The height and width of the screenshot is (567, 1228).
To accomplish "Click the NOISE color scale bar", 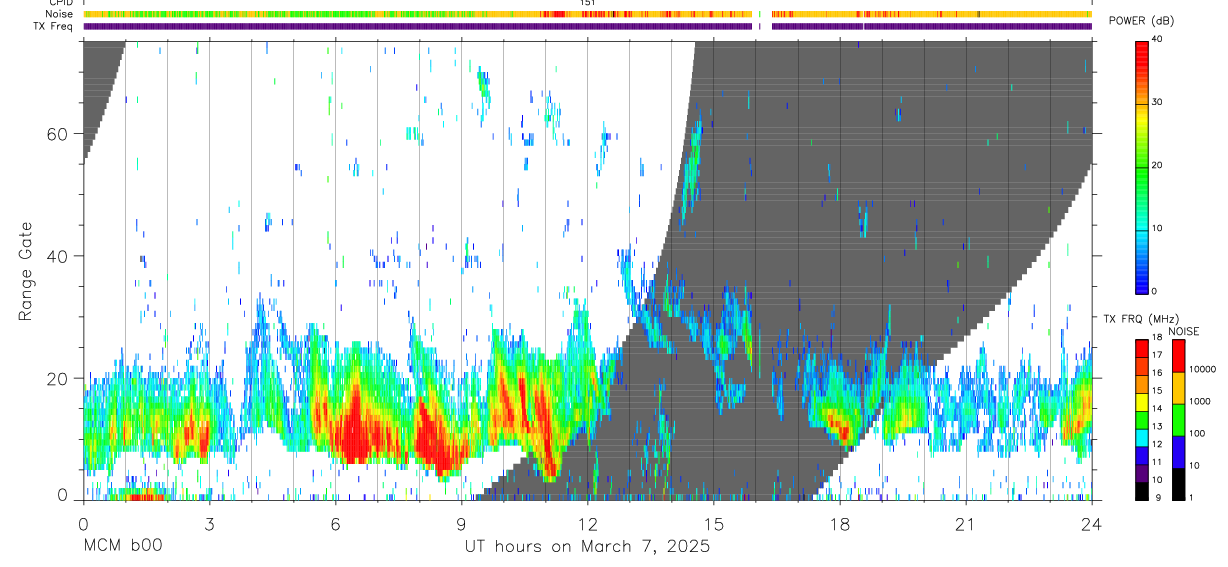I will click(1178, 420).
